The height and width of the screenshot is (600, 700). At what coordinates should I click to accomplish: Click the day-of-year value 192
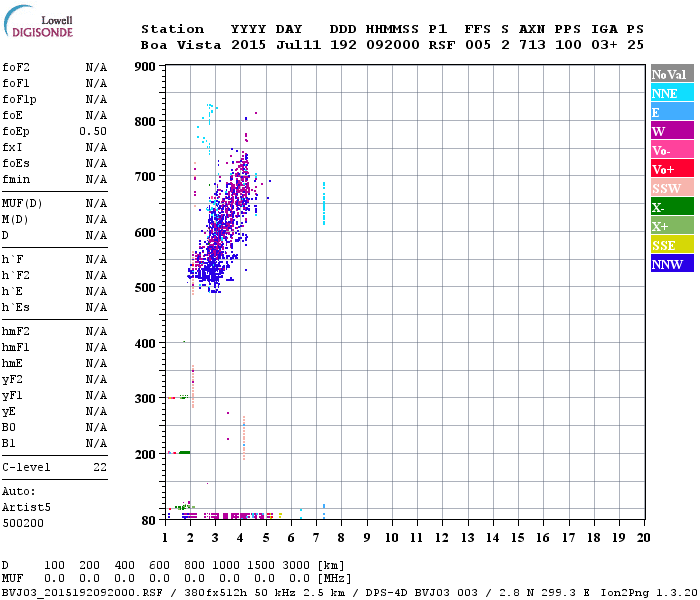[343, 45]
